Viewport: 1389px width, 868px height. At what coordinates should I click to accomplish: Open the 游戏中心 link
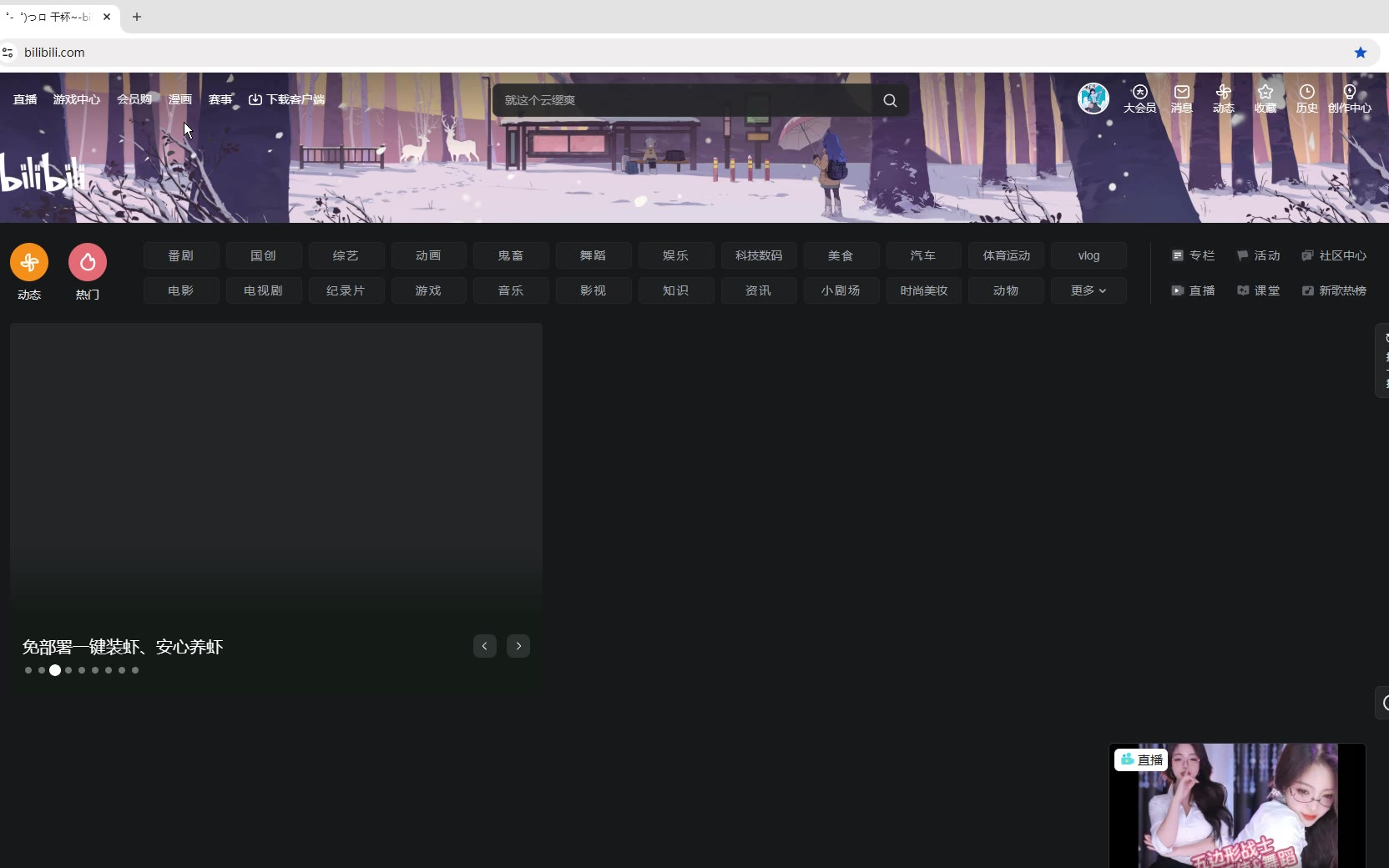pyautogui.click(x=77, y=99)
